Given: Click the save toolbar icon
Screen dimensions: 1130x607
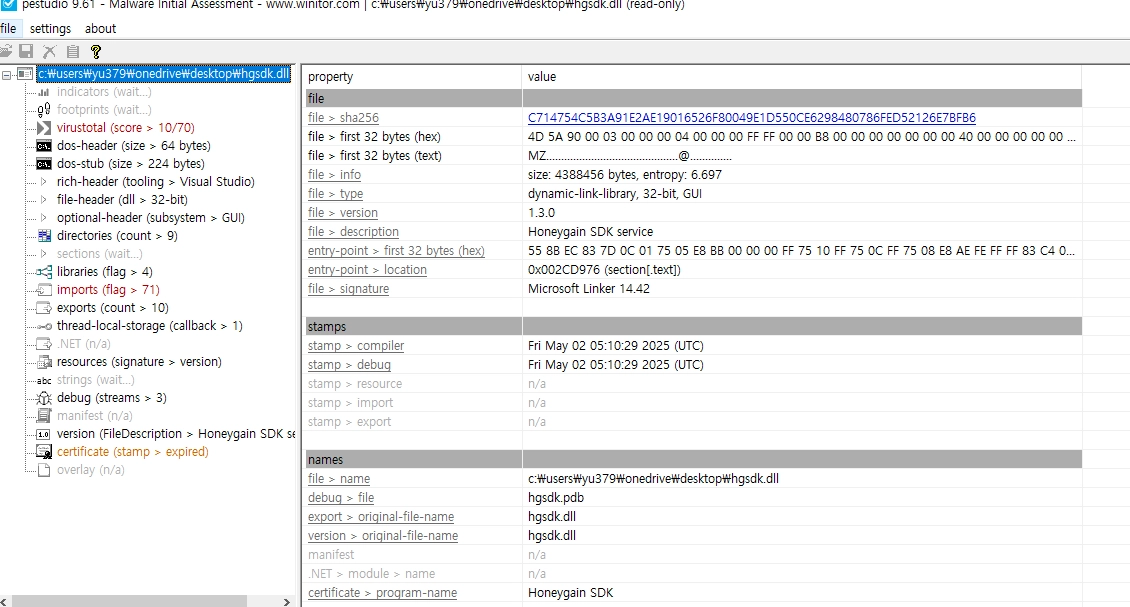Looking at the screenshot, I should (x=26, y=51).
